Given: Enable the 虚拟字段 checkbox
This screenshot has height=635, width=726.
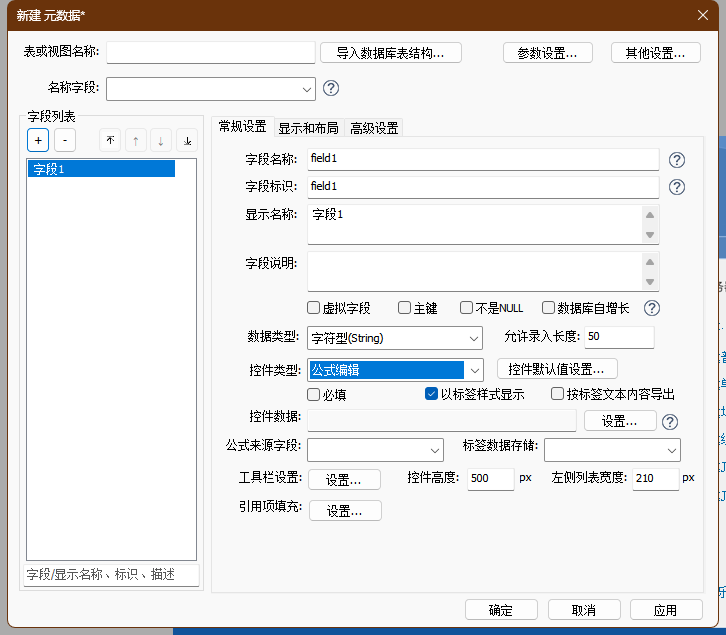Looking at the screenshot, I should [x=314, y=308].
